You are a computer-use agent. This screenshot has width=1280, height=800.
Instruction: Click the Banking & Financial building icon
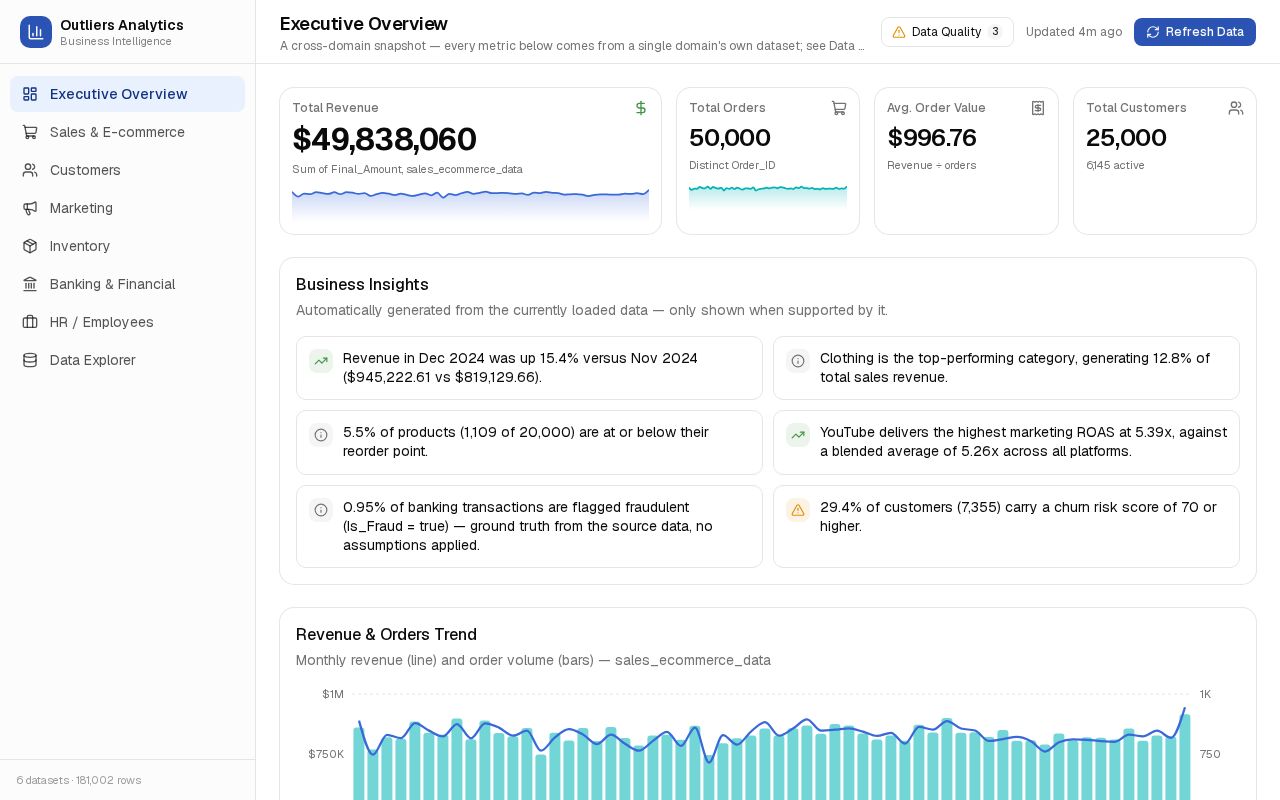click(x=30, y=284)
